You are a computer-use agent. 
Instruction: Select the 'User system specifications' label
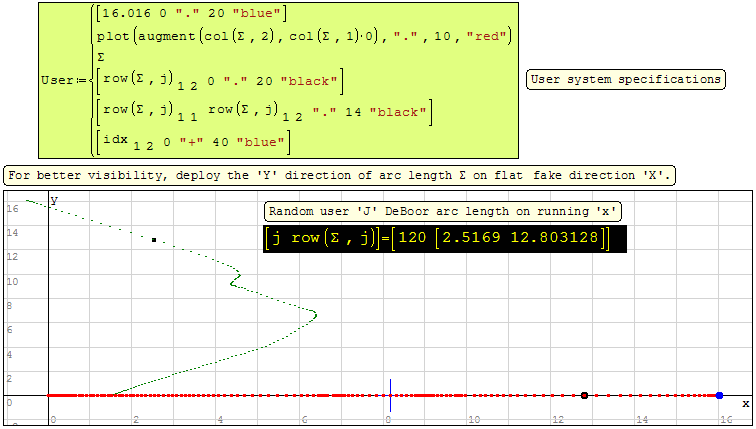click(x=625, y=79)
